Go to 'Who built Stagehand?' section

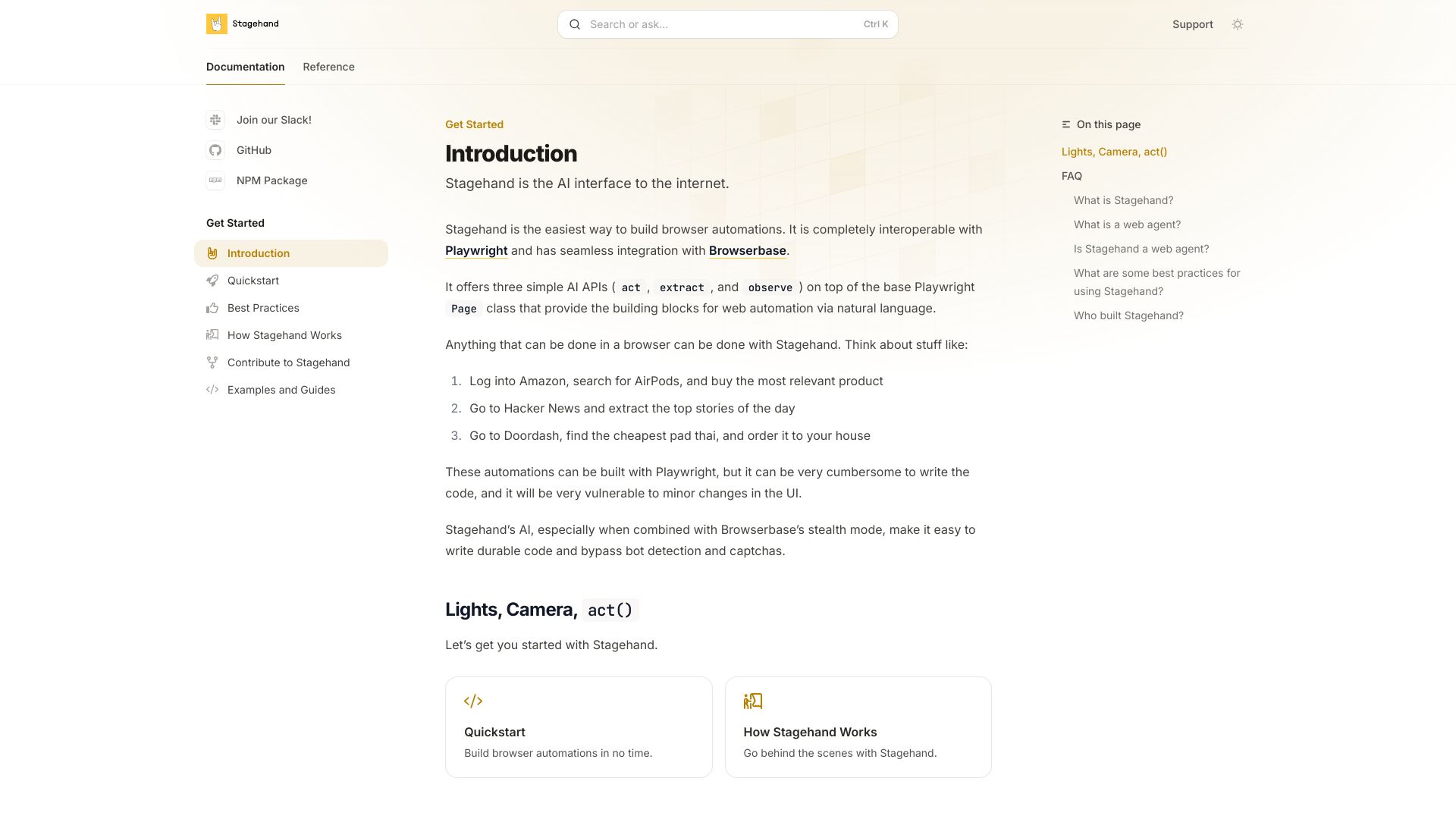click(x=1128, y=315)
